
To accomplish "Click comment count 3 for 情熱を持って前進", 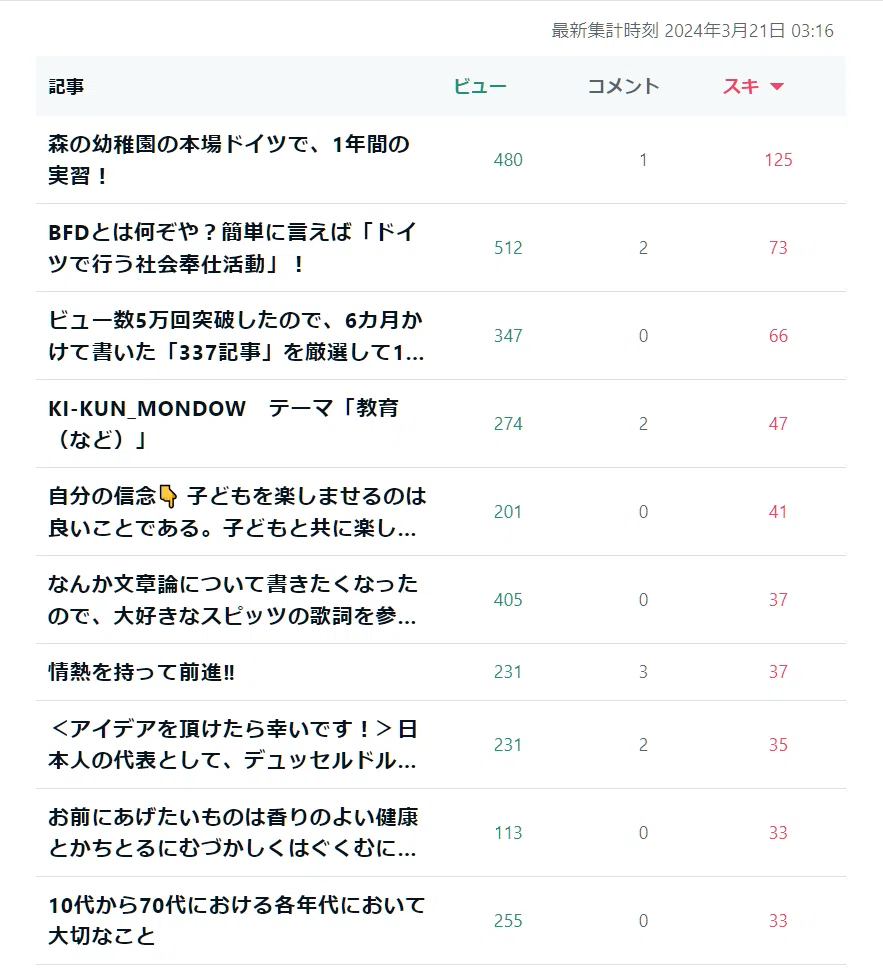I will point(643,672).
